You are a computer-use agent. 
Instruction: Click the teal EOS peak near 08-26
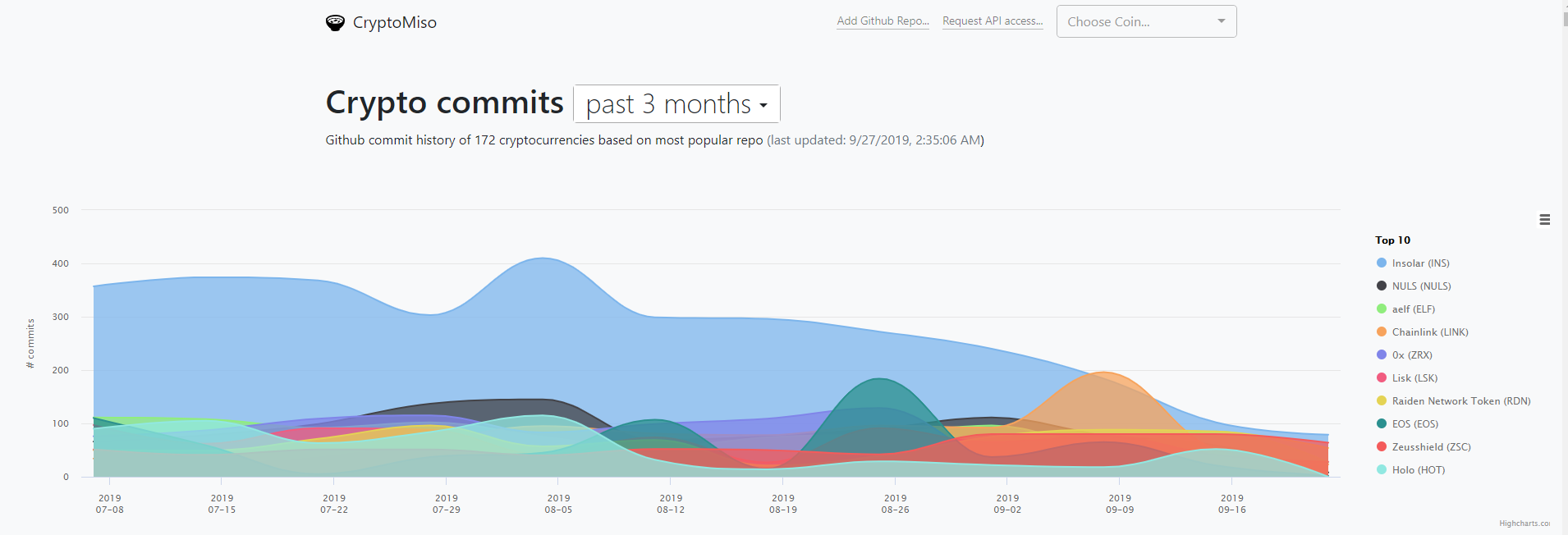[x=879, y=380]
